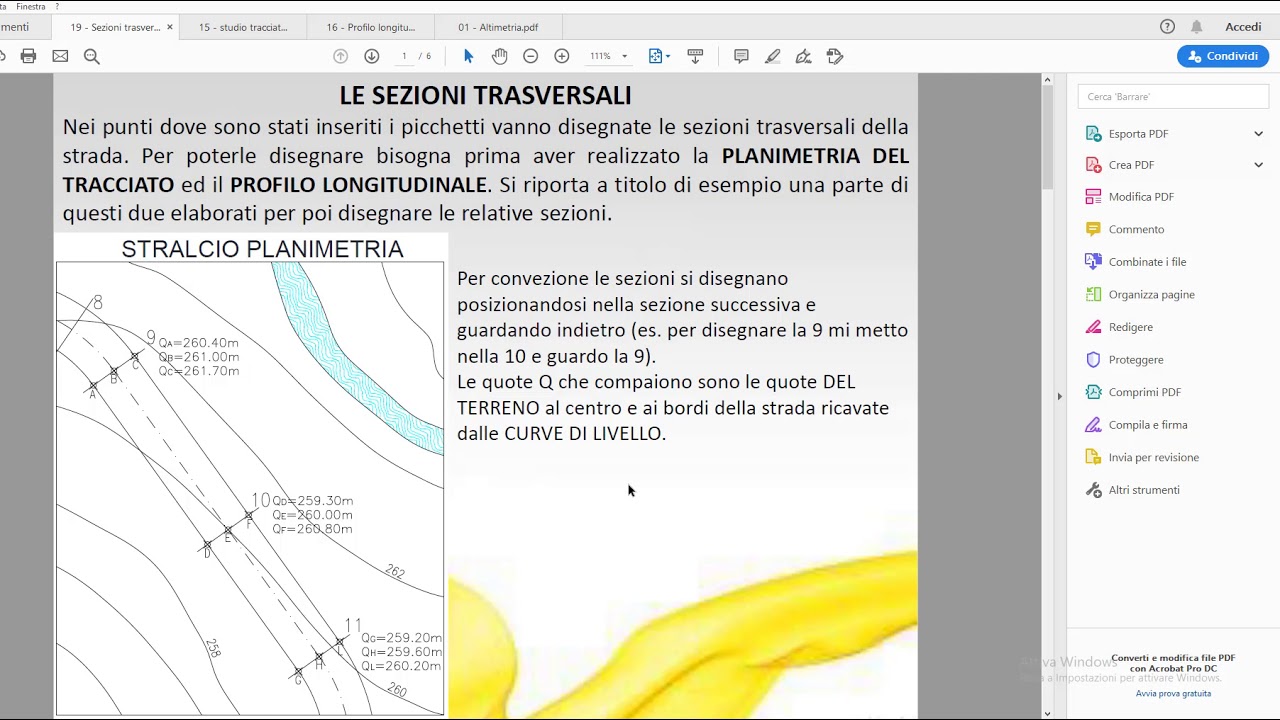Click the Qe=260.00m label
Viewport: 1280px width, 720px height.
(312, 515)
